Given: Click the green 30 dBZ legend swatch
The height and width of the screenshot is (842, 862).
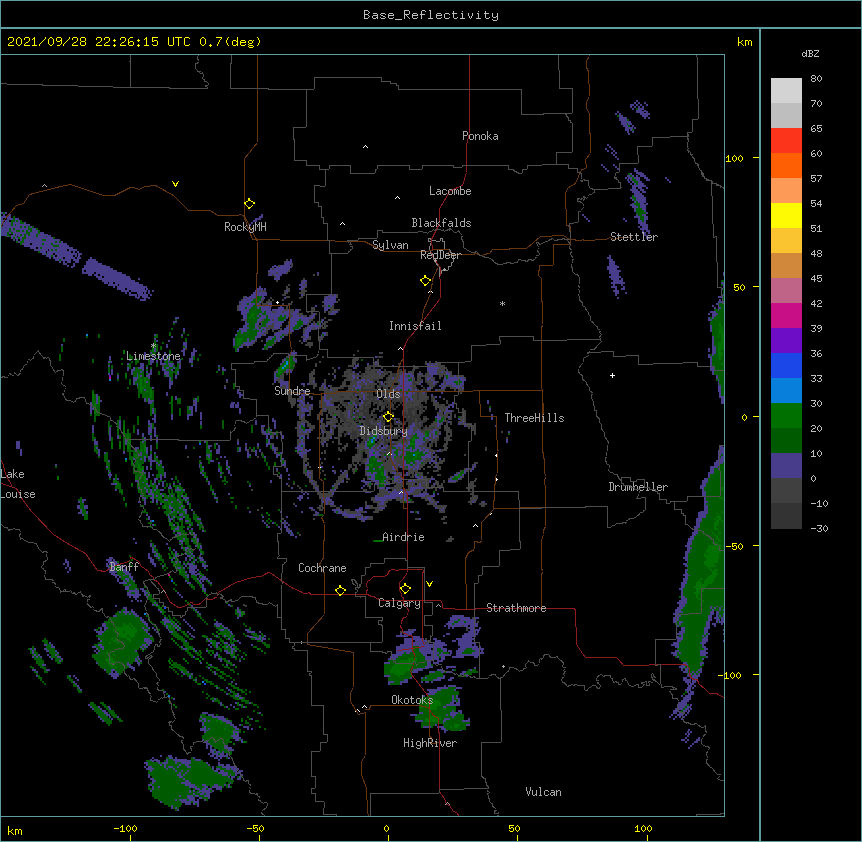Looking at the screenshot, I should pos(786,415).
